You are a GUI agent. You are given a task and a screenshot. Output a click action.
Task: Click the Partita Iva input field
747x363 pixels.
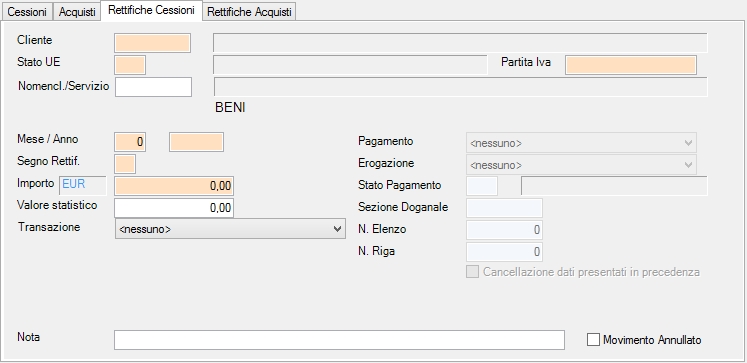(x=631, y=65)
